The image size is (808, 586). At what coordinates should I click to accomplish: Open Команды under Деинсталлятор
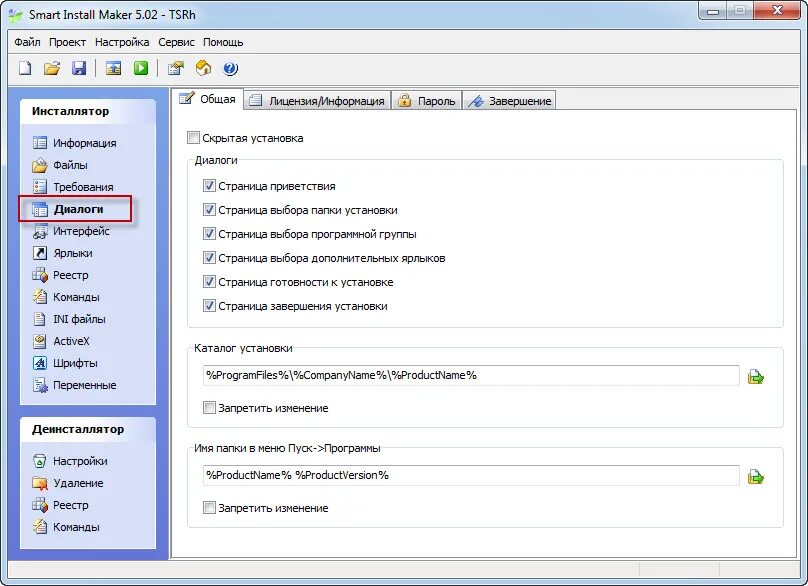[65, 527]
